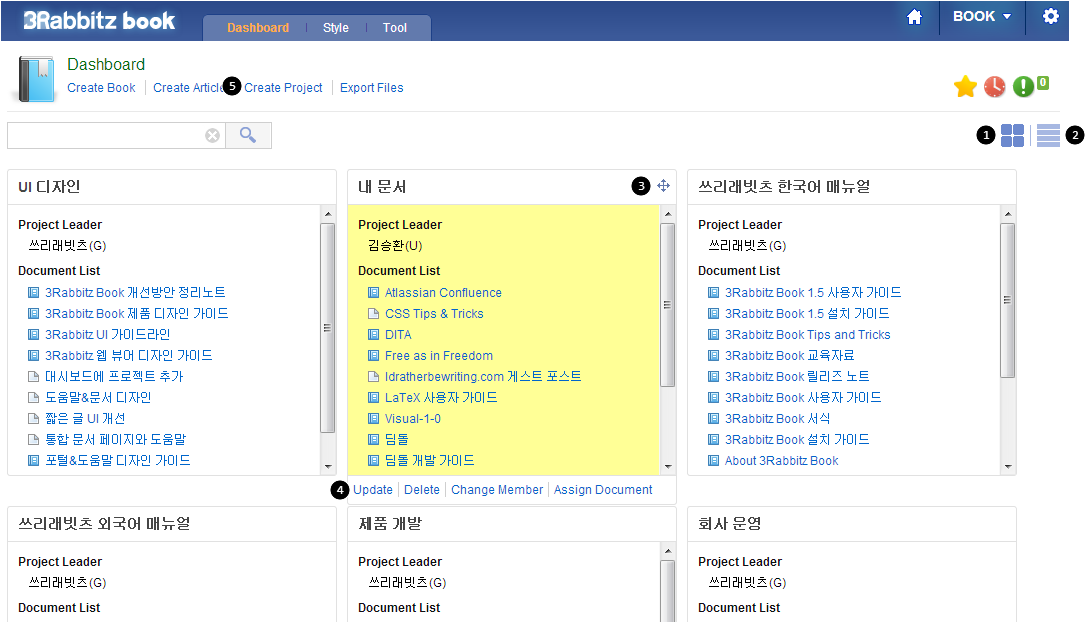Click the book icon beside 3Rabbitz Book 서식
The width and height of the screenshot is (1086, 623).
tap(713, 419)
